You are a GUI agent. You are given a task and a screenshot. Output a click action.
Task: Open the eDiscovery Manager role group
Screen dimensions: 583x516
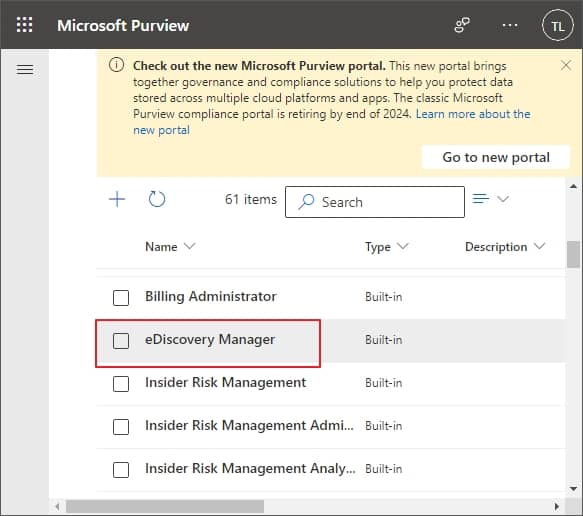[x=210, y=340]
